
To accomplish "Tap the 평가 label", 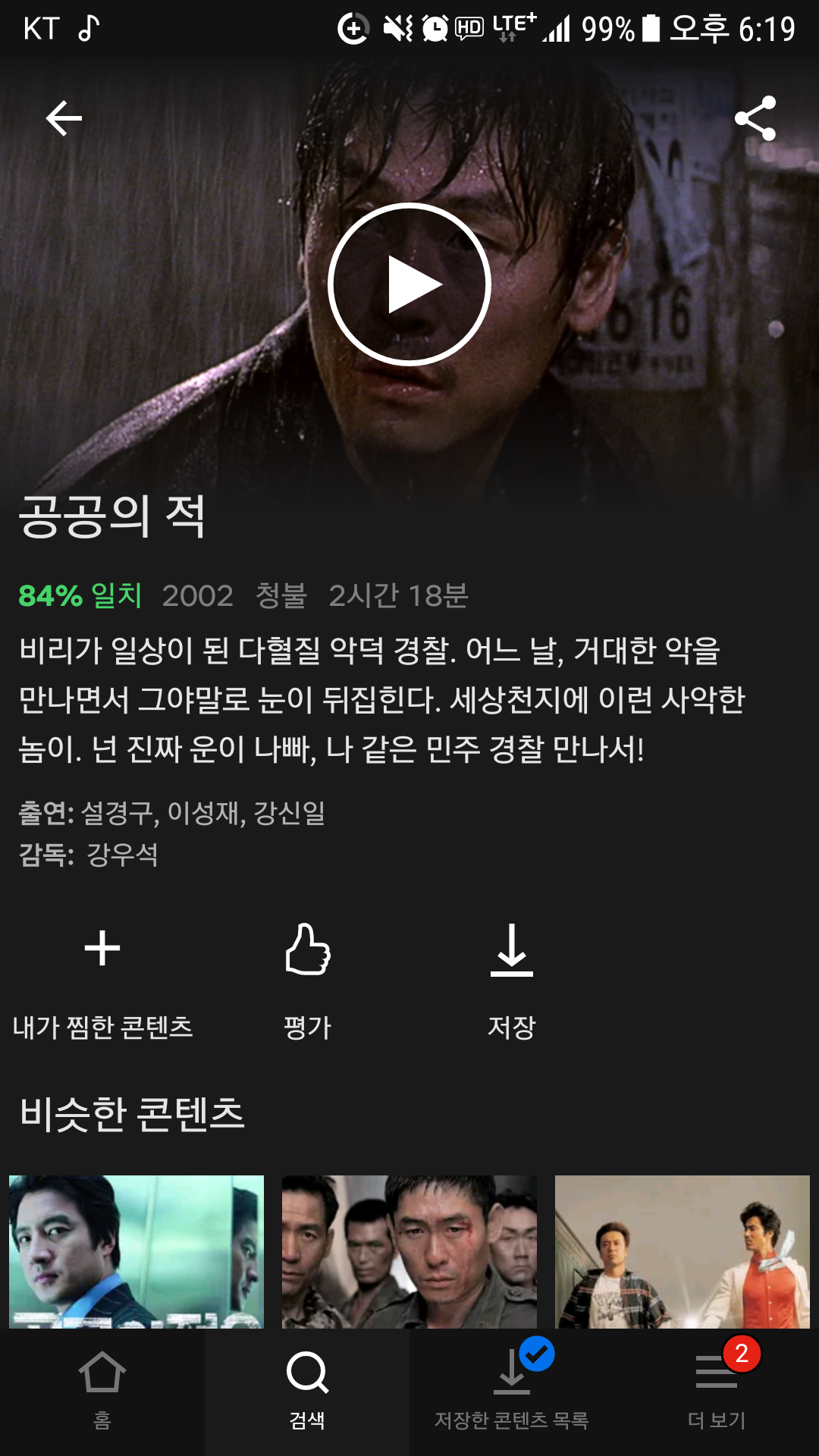I will click(307, 1028).
